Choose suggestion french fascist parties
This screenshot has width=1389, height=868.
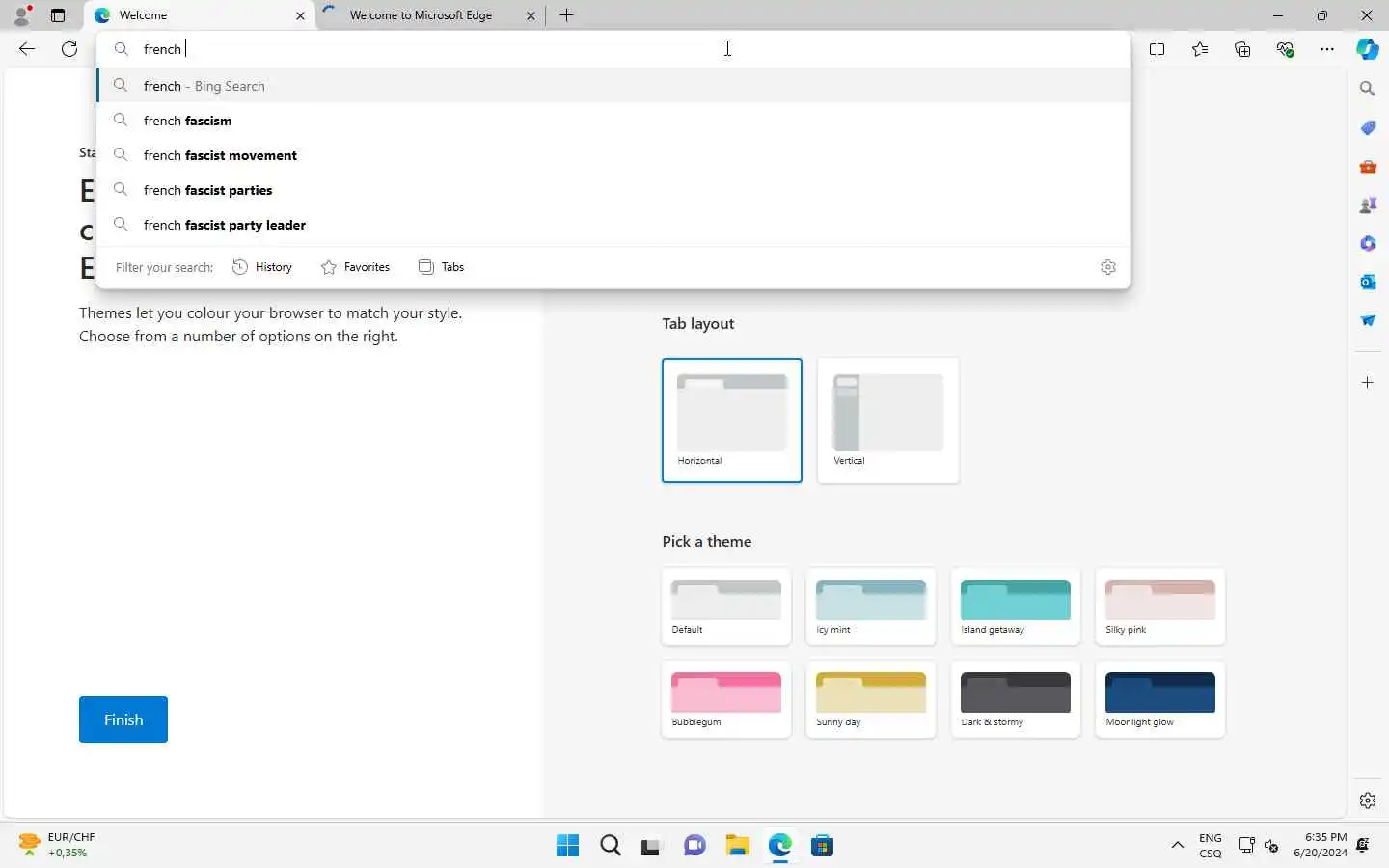click(x=613, y=190)
